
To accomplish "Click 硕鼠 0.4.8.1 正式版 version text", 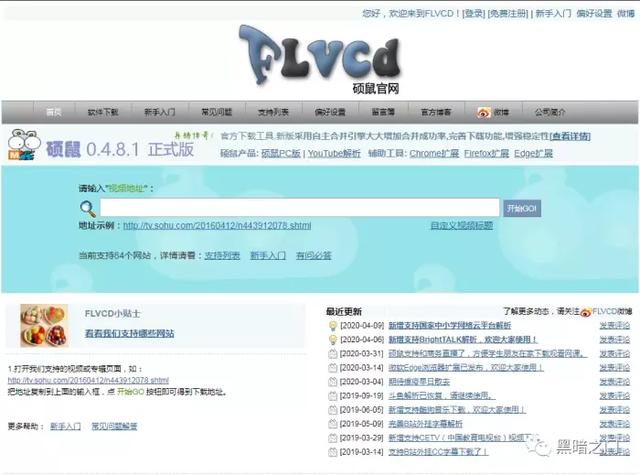I will (x=120, y=149).
